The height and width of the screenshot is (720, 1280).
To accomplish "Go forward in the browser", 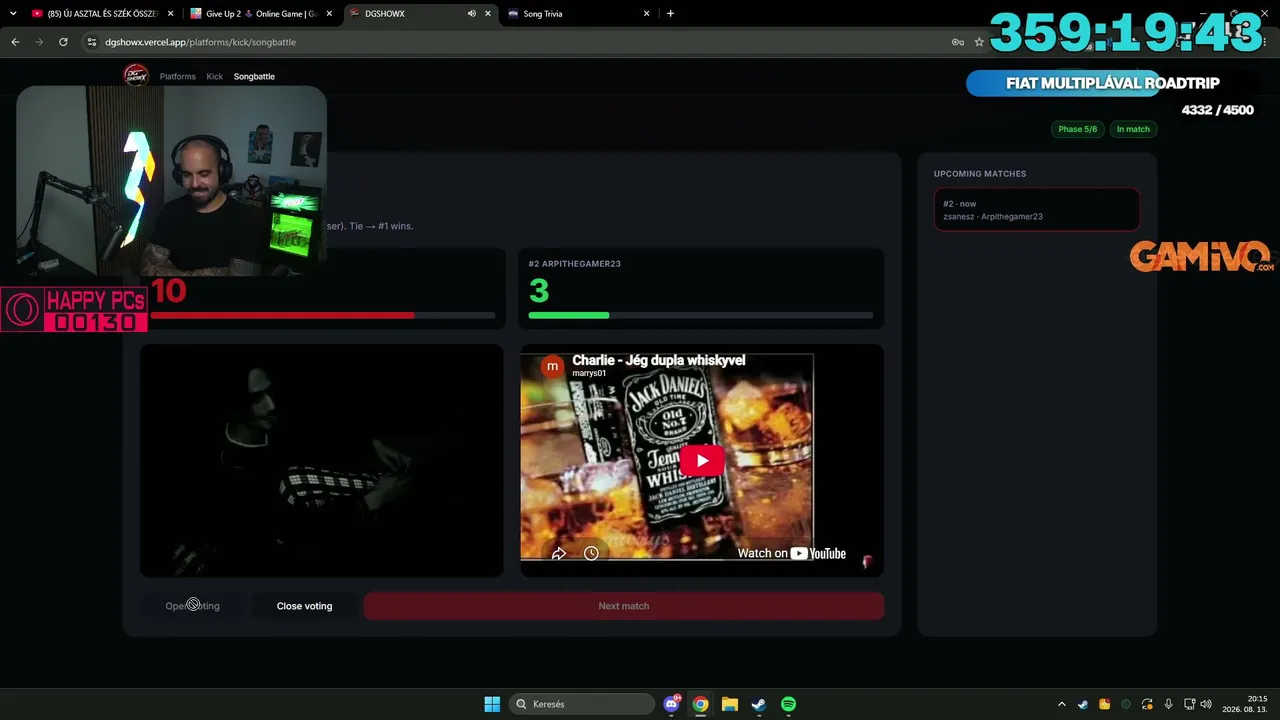I will pyautogui.click(x=39, y=42).
